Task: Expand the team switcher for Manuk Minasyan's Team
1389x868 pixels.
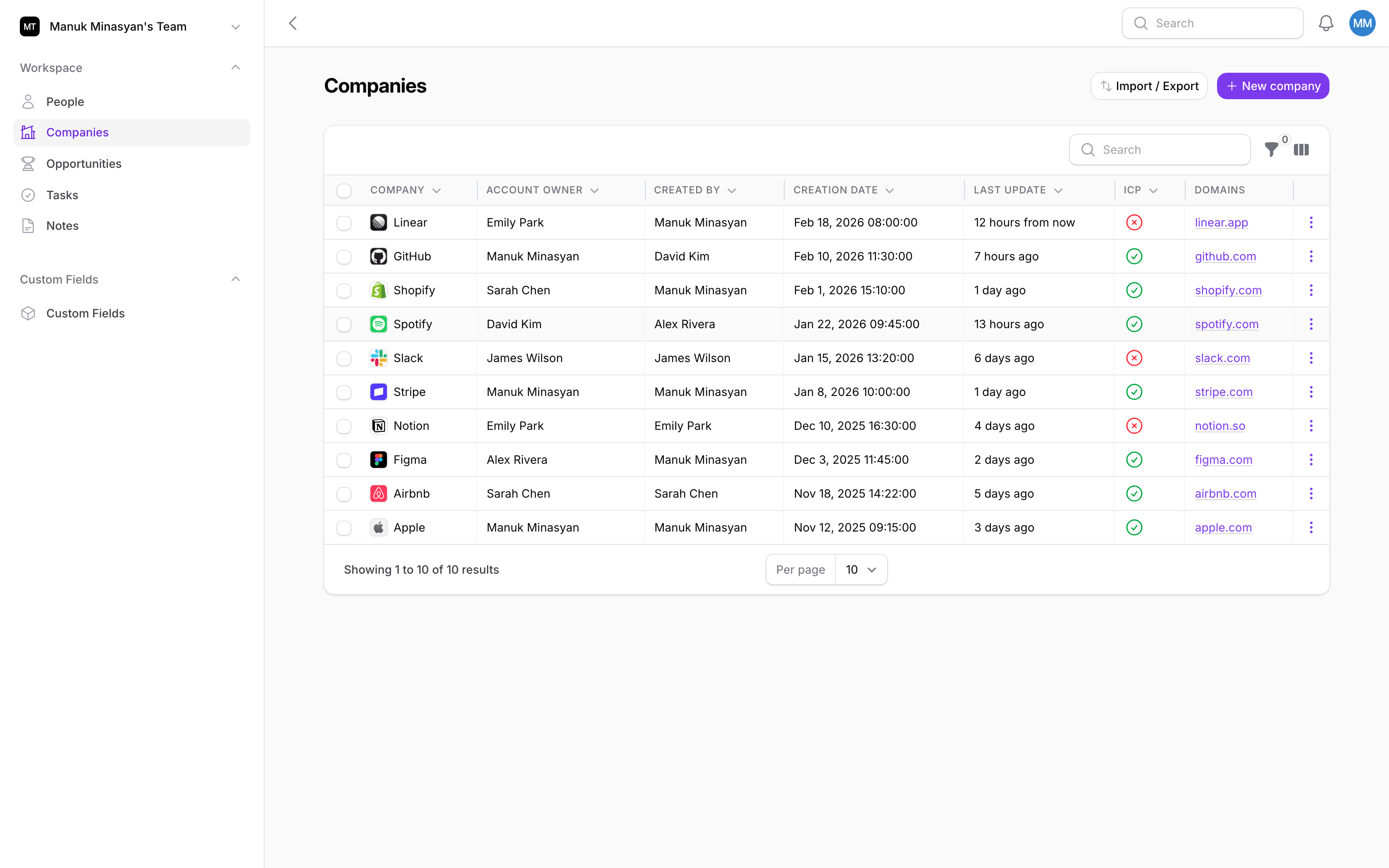Action: (235, 26)
